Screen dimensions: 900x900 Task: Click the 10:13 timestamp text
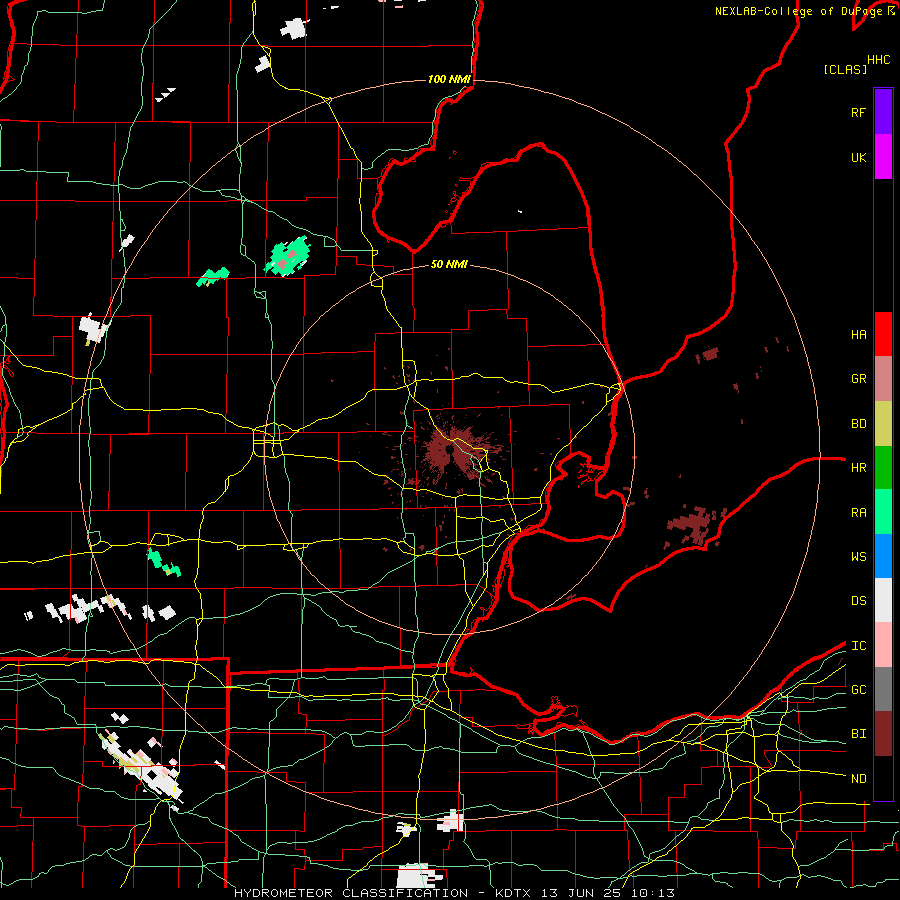[x=651, y=893]
